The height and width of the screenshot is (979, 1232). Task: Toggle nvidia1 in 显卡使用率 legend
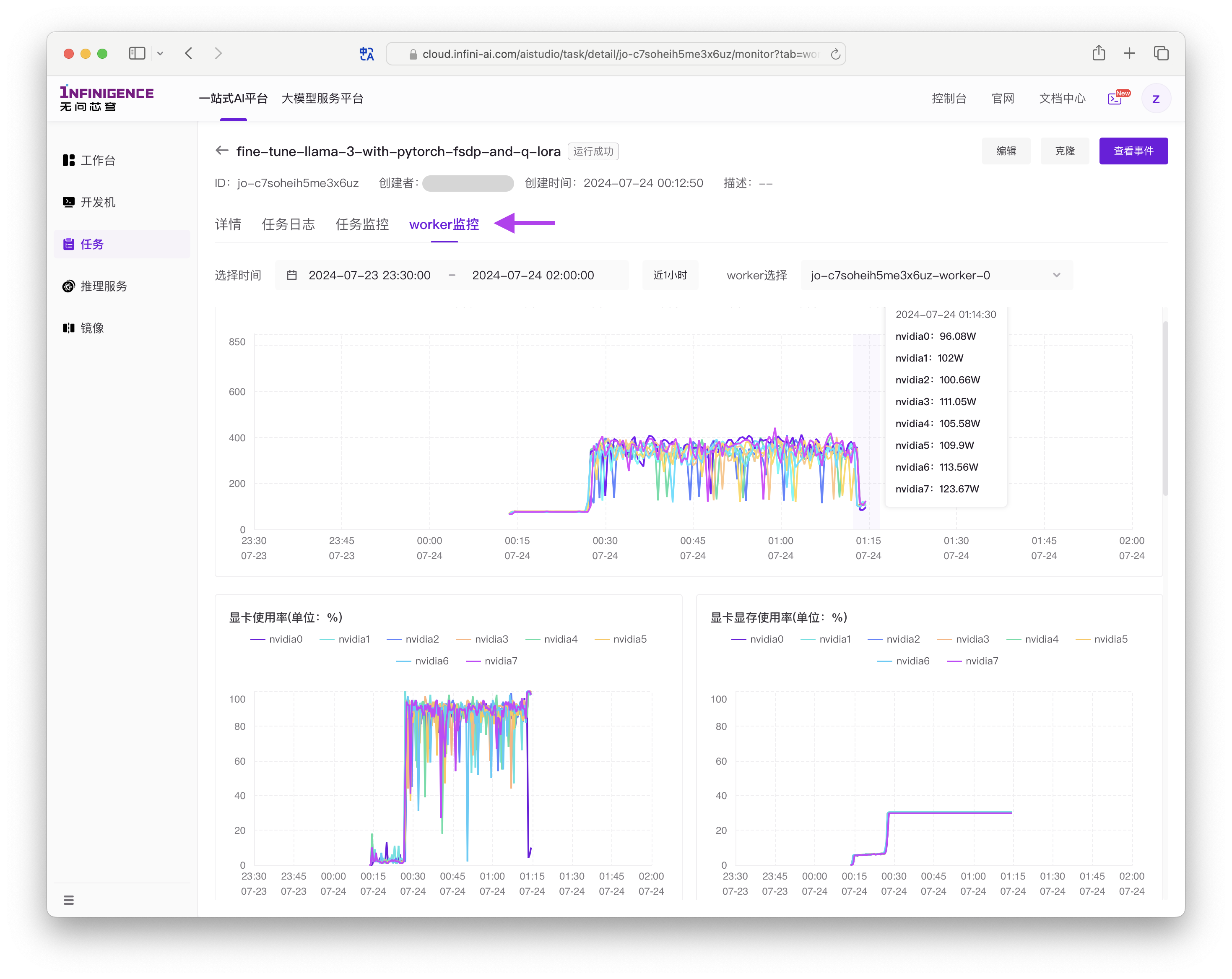coord(345,639)
